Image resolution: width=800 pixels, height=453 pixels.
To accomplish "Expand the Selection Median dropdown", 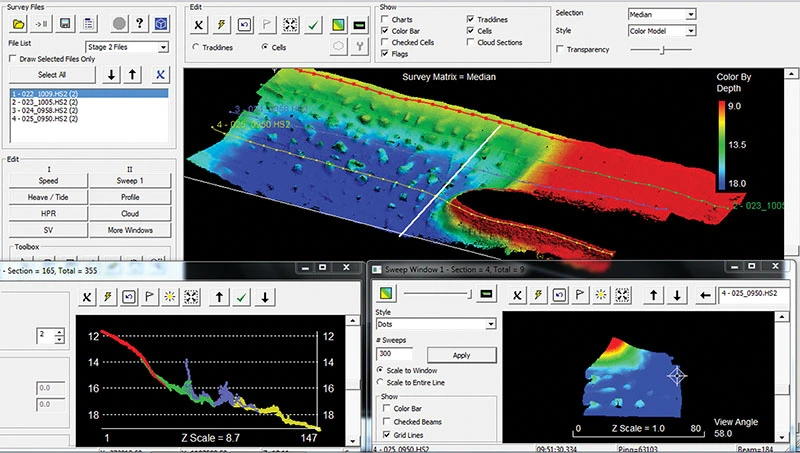I will (661, 15).
